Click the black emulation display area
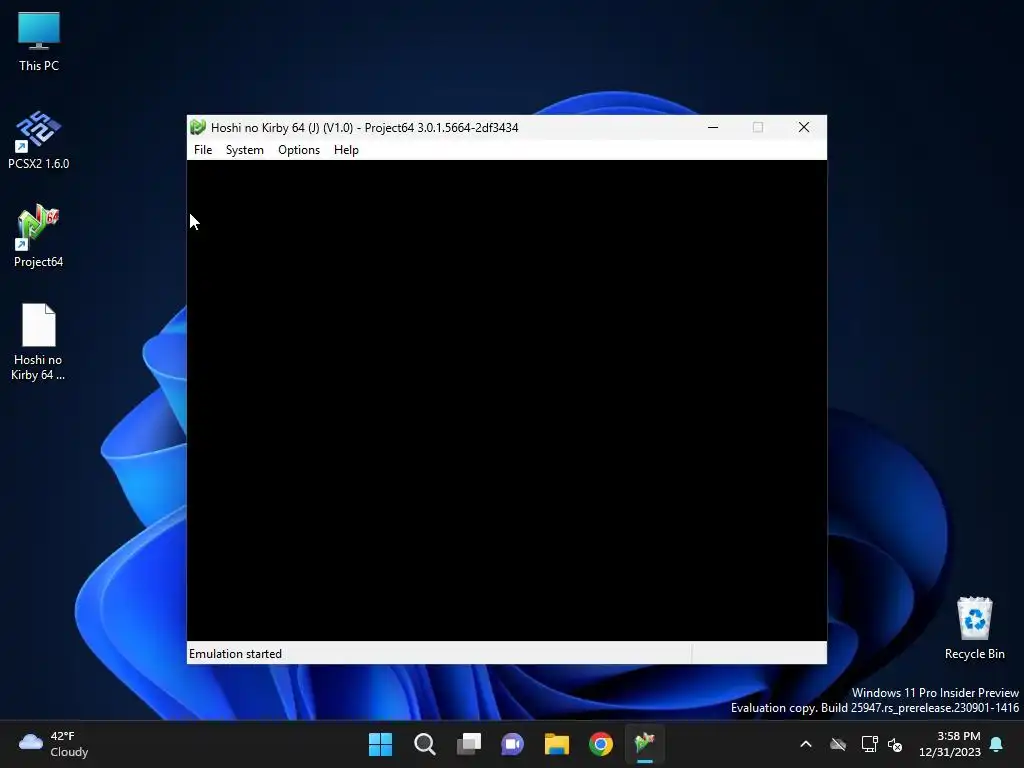 (507, 400)
